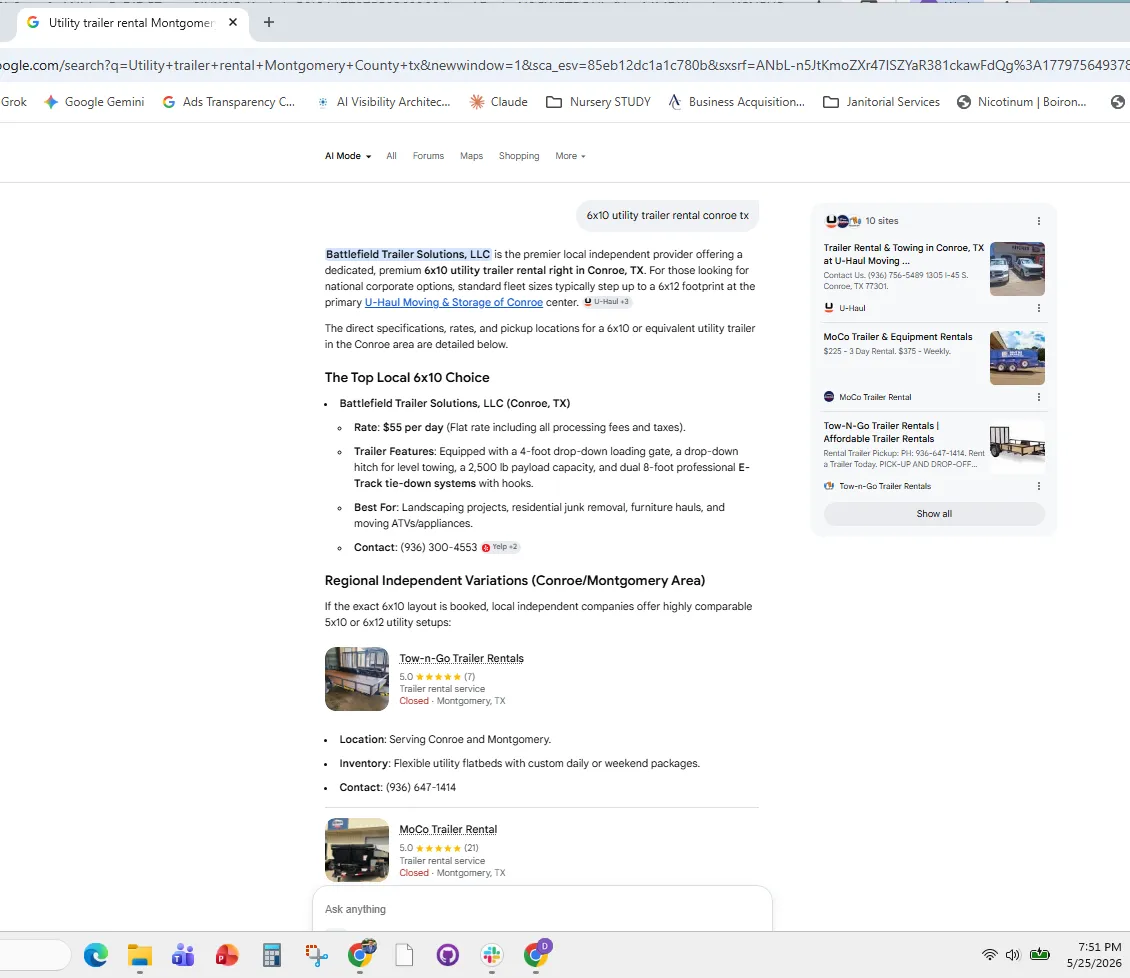The height and width of the screenshot is (978, 1130).
Task: Select the (936) 647-1414 contact number
Action: (x=421, y=787)
